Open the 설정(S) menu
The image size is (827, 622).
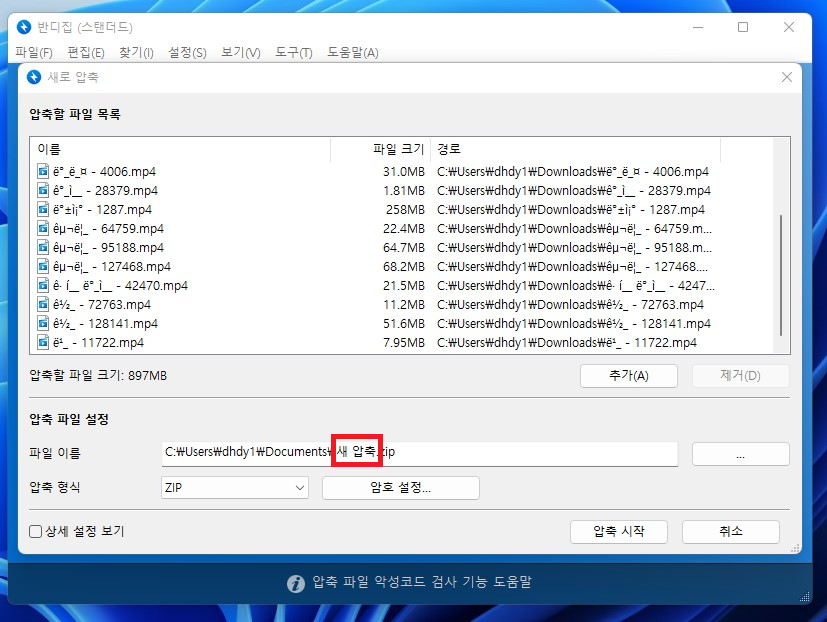[x=187, y=52]
